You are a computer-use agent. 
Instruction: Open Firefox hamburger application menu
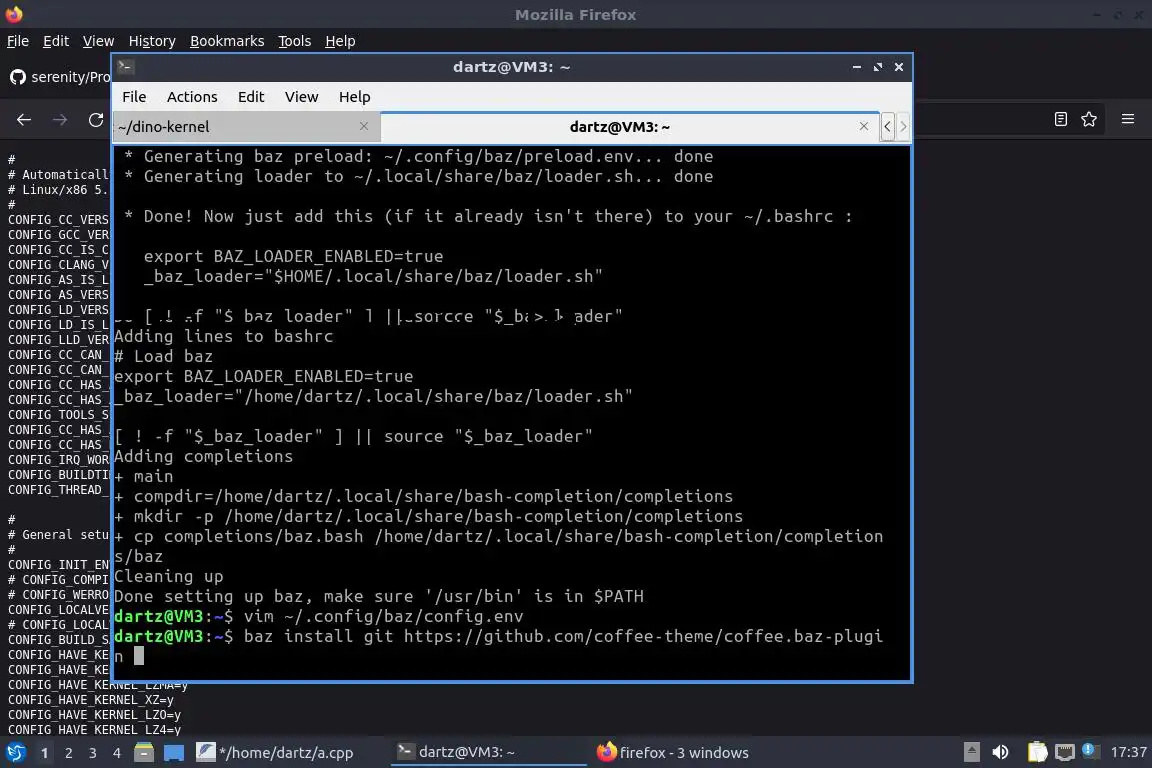1128,119
